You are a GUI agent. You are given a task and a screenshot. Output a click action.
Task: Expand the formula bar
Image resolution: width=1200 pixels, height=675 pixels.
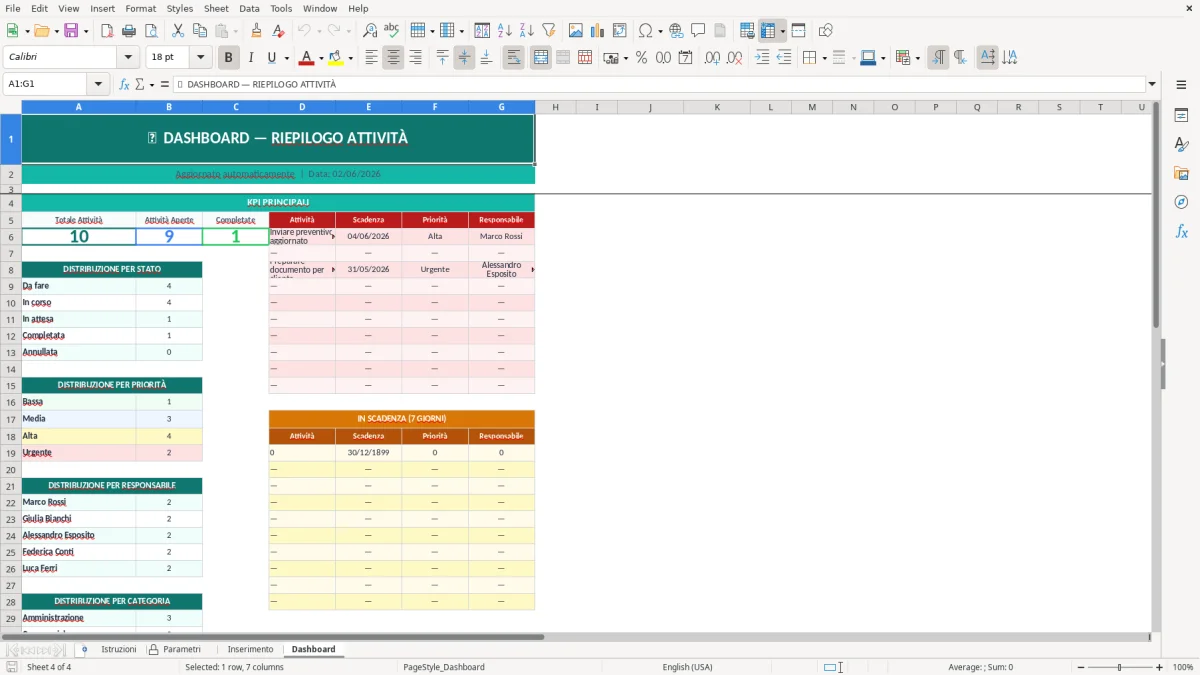(1152, 84)
